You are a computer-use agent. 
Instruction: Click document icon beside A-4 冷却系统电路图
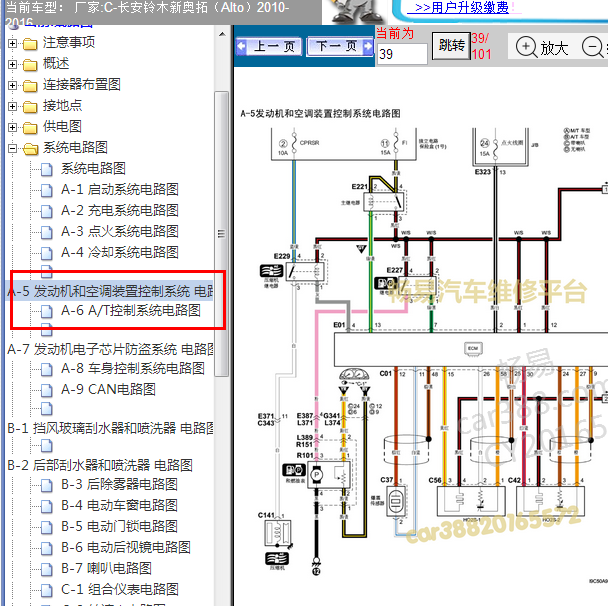click(47, 253)
